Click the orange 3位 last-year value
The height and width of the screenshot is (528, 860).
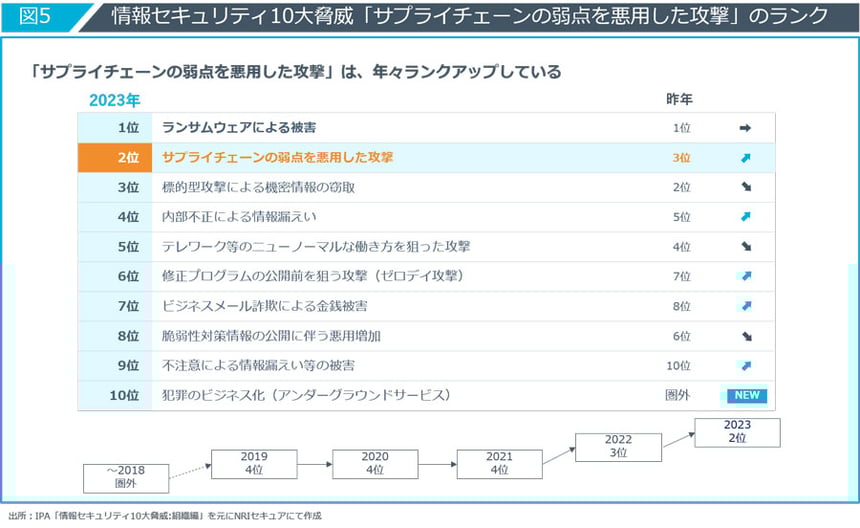tap(681, 158)
